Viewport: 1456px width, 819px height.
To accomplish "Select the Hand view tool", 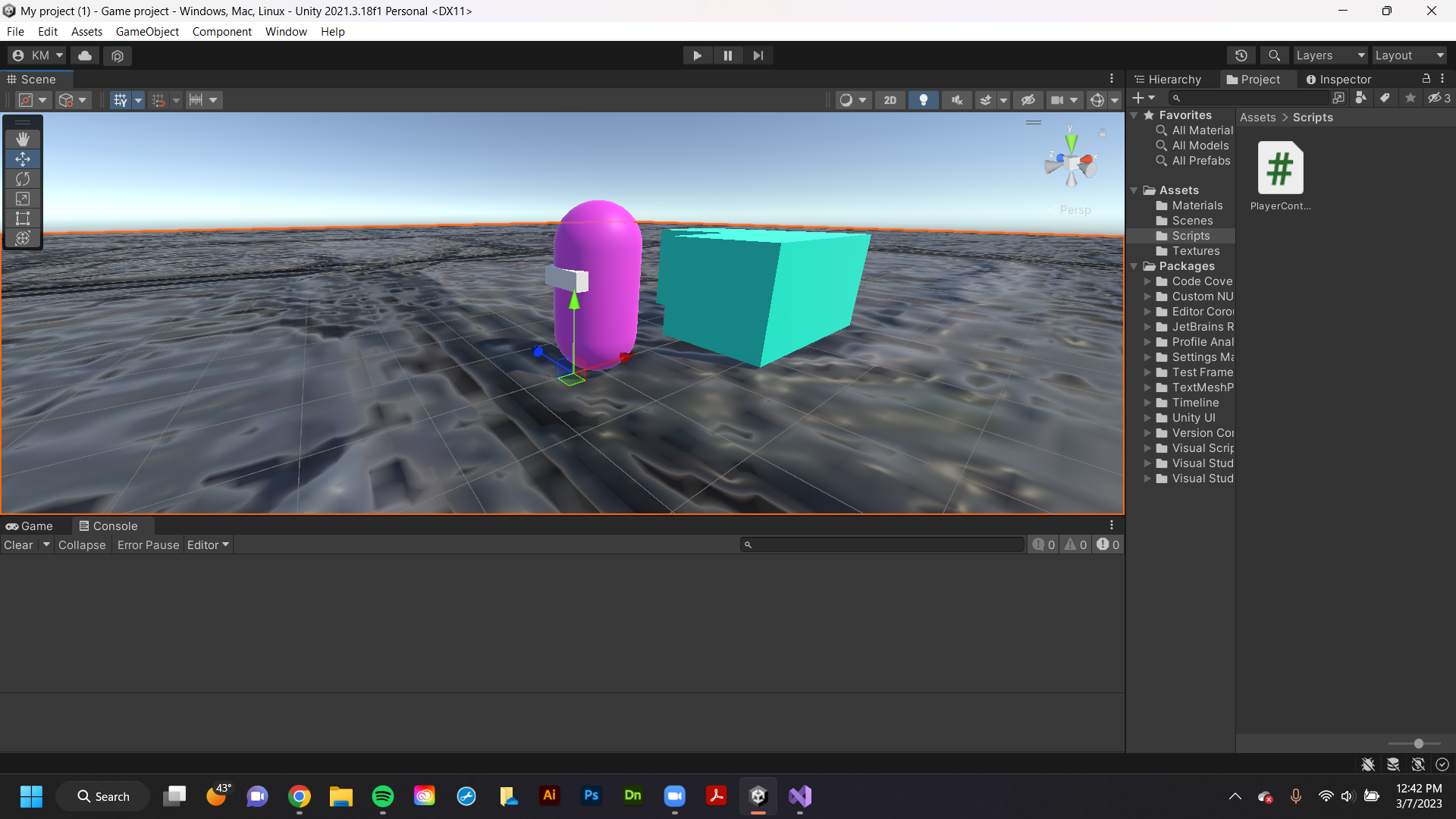I will coord(23,139).
